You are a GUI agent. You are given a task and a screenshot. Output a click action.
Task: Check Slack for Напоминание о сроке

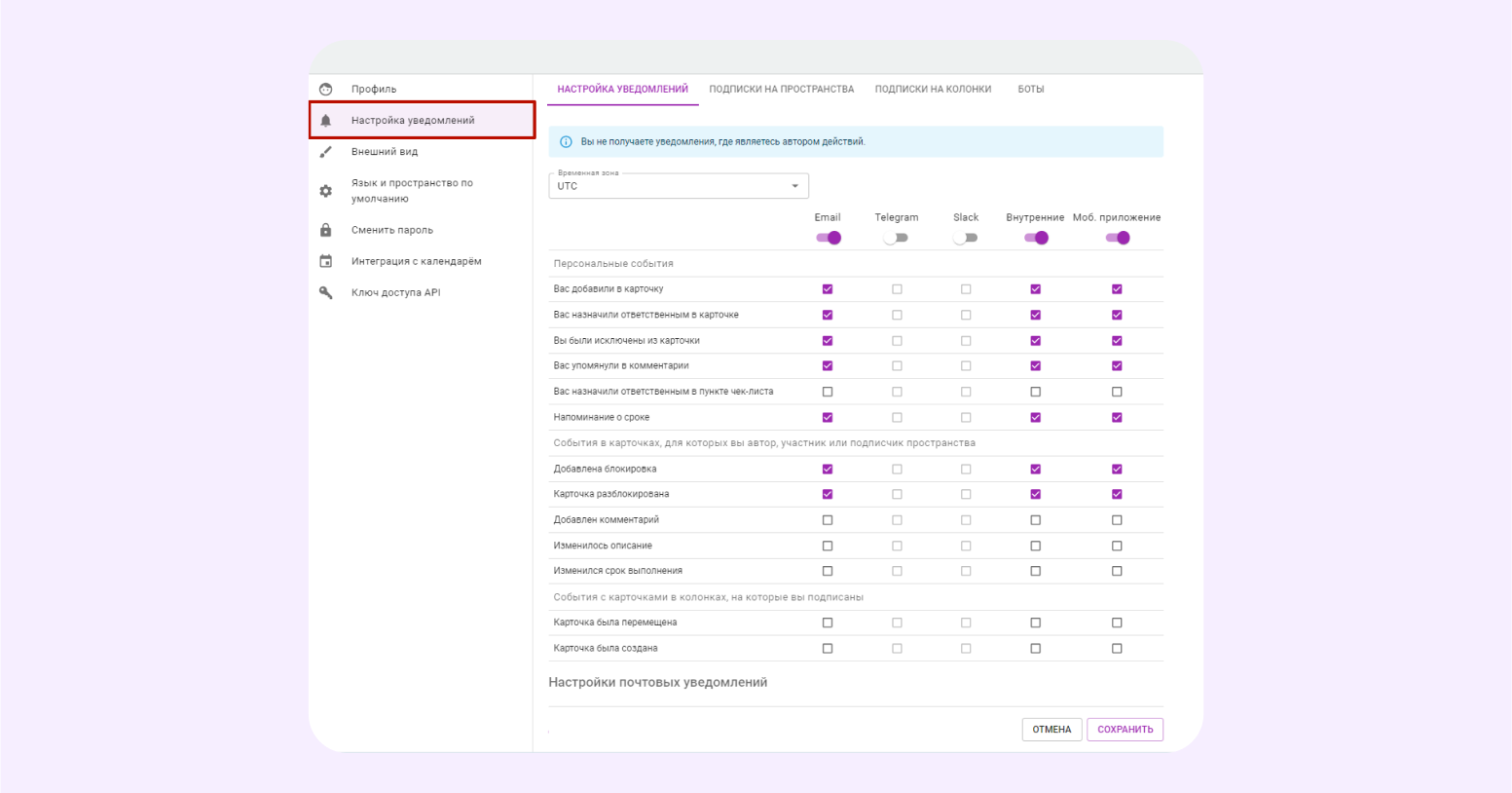(x=966, y=417)
